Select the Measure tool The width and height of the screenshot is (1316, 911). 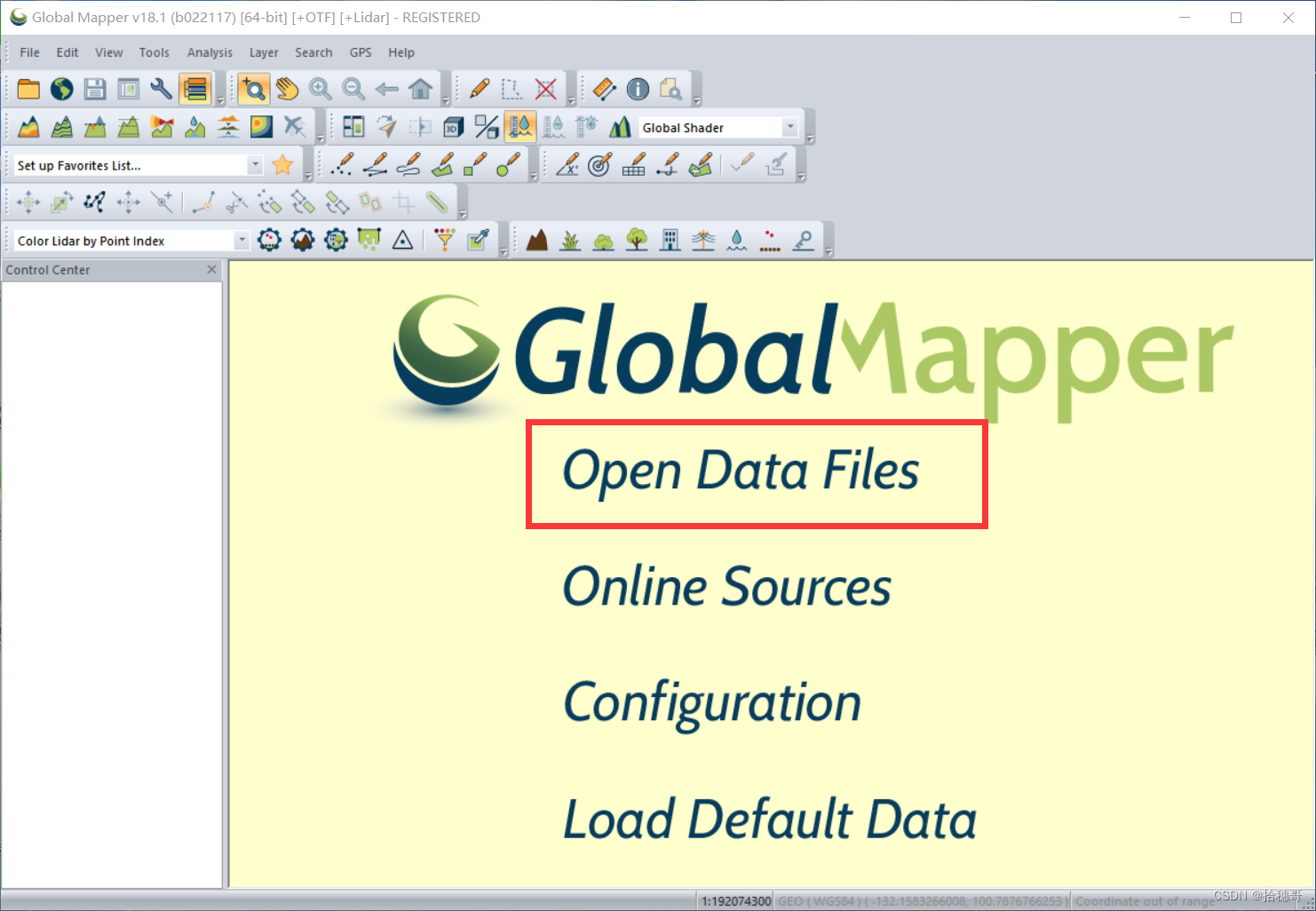(603, 89)
